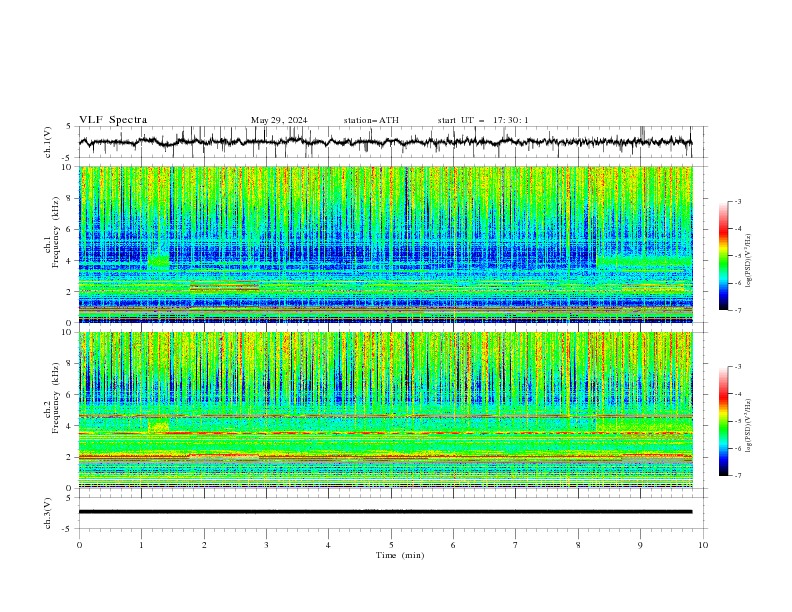Click the upper 'log(PSD)(V²/Hz)' color bar label

748,261
